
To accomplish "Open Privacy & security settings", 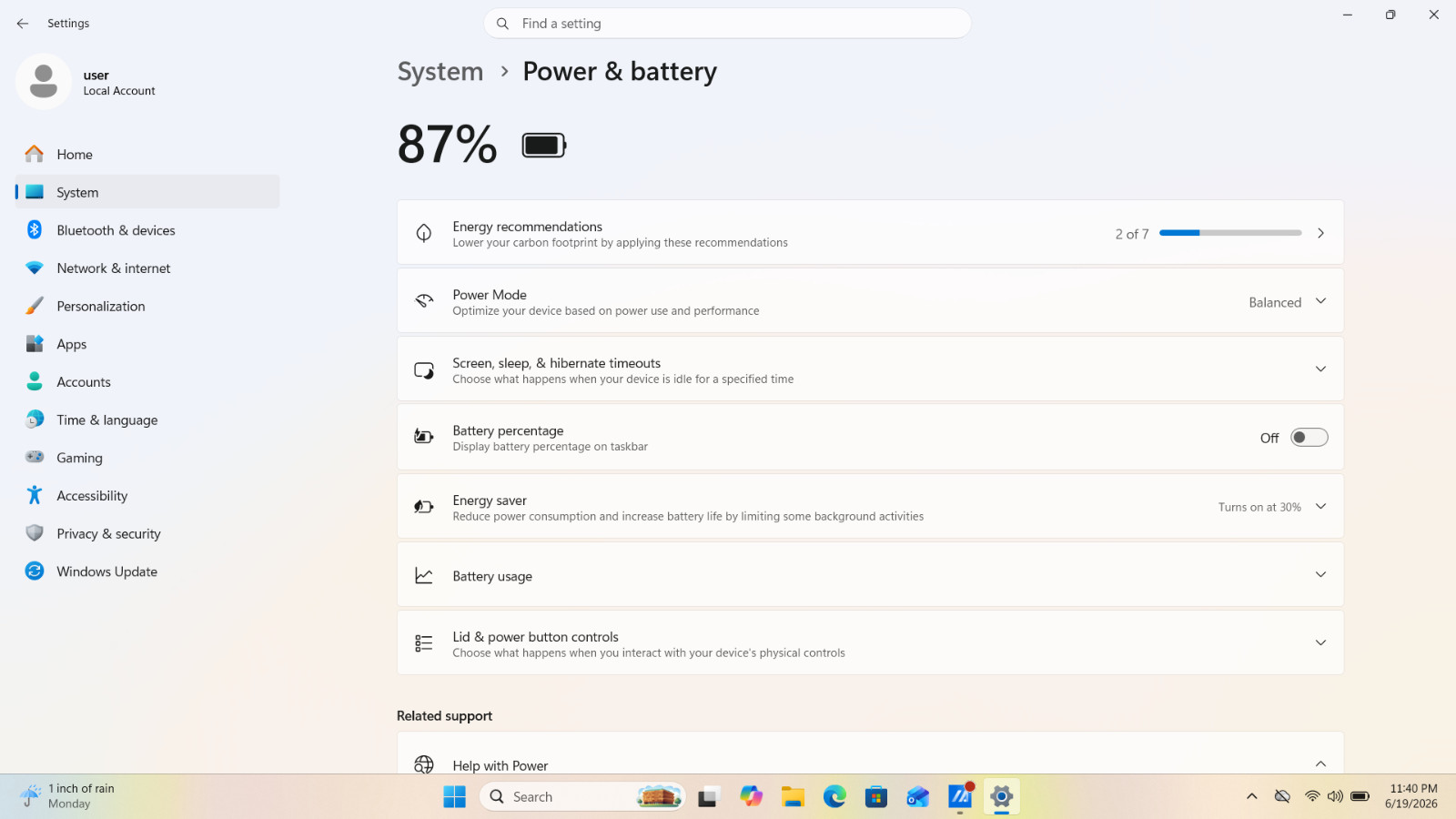I will pyautogui.click(x=147, y=534).
